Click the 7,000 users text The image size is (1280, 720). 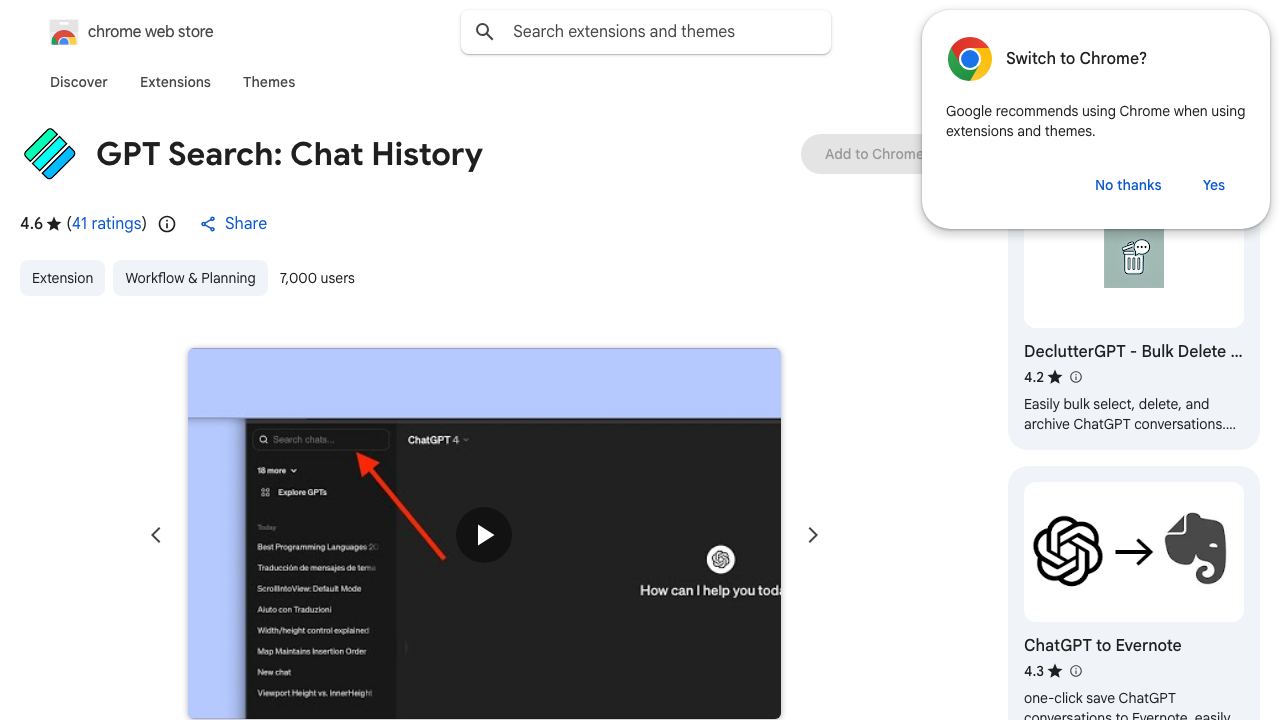(317, 278)
